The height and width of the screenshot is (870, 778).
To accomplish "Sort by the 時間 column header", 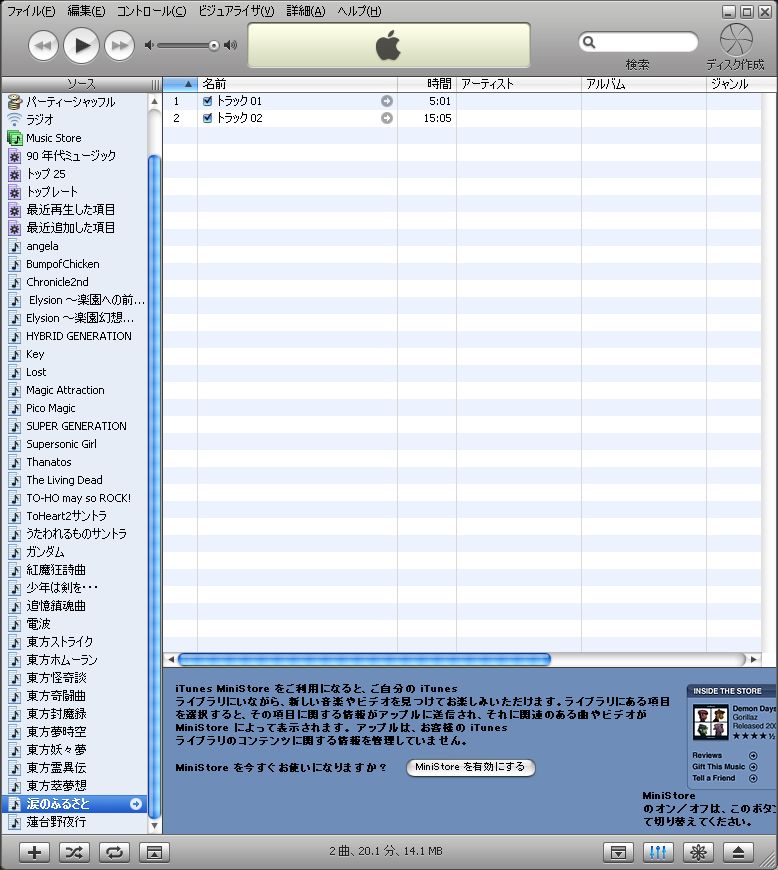I will tap(427, 84).
